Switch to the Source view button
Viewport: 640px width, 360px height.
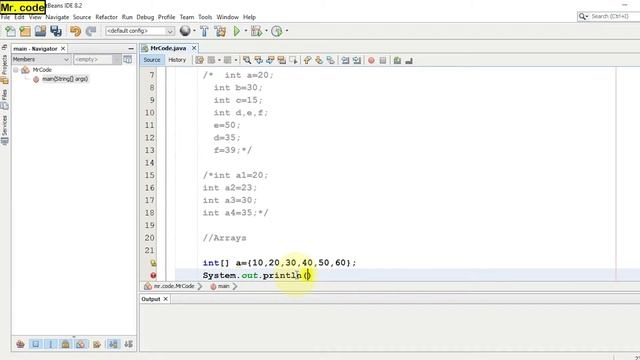(152, 60)
